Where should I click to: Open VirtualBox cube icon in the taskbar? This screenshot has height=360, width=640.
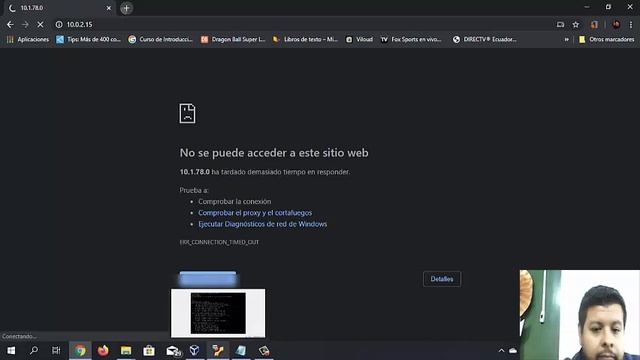195,351
